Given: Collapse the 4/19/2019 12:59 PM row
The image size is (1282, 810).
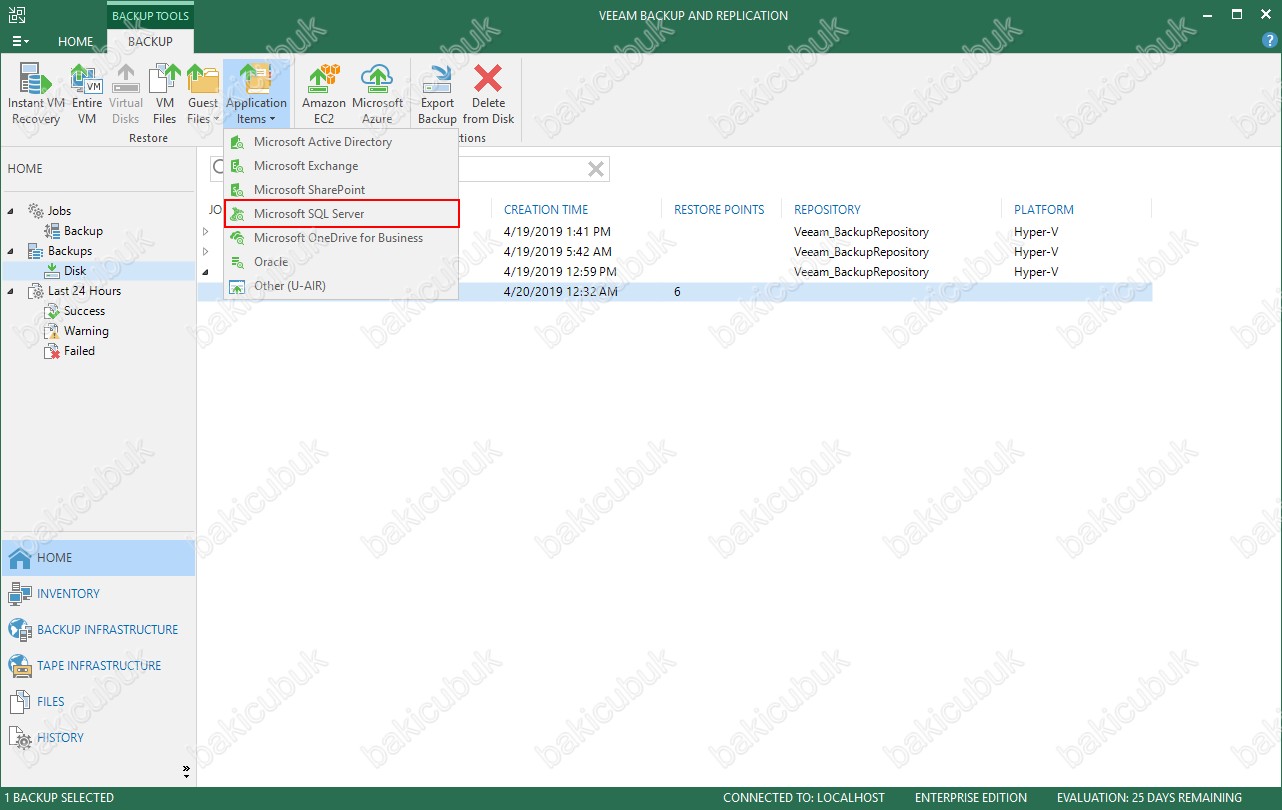Looking at the screenshot, I should (206, 272).
